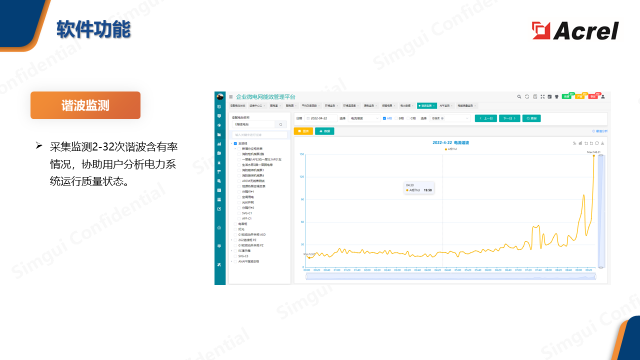Open the orange alarm badge in the header
The height and width of the screenshot is (360, 640).
[x=580, y=97]
